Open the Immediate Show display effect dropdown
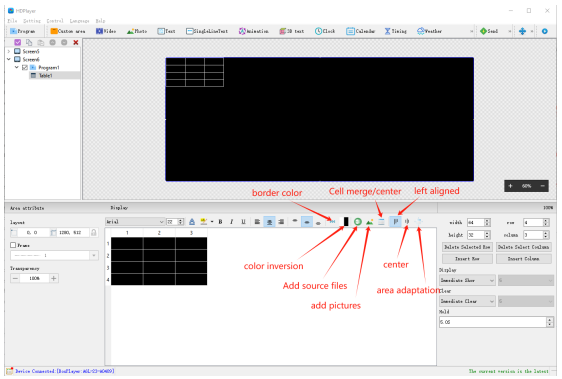562x379 pixels. coord(467,280)
